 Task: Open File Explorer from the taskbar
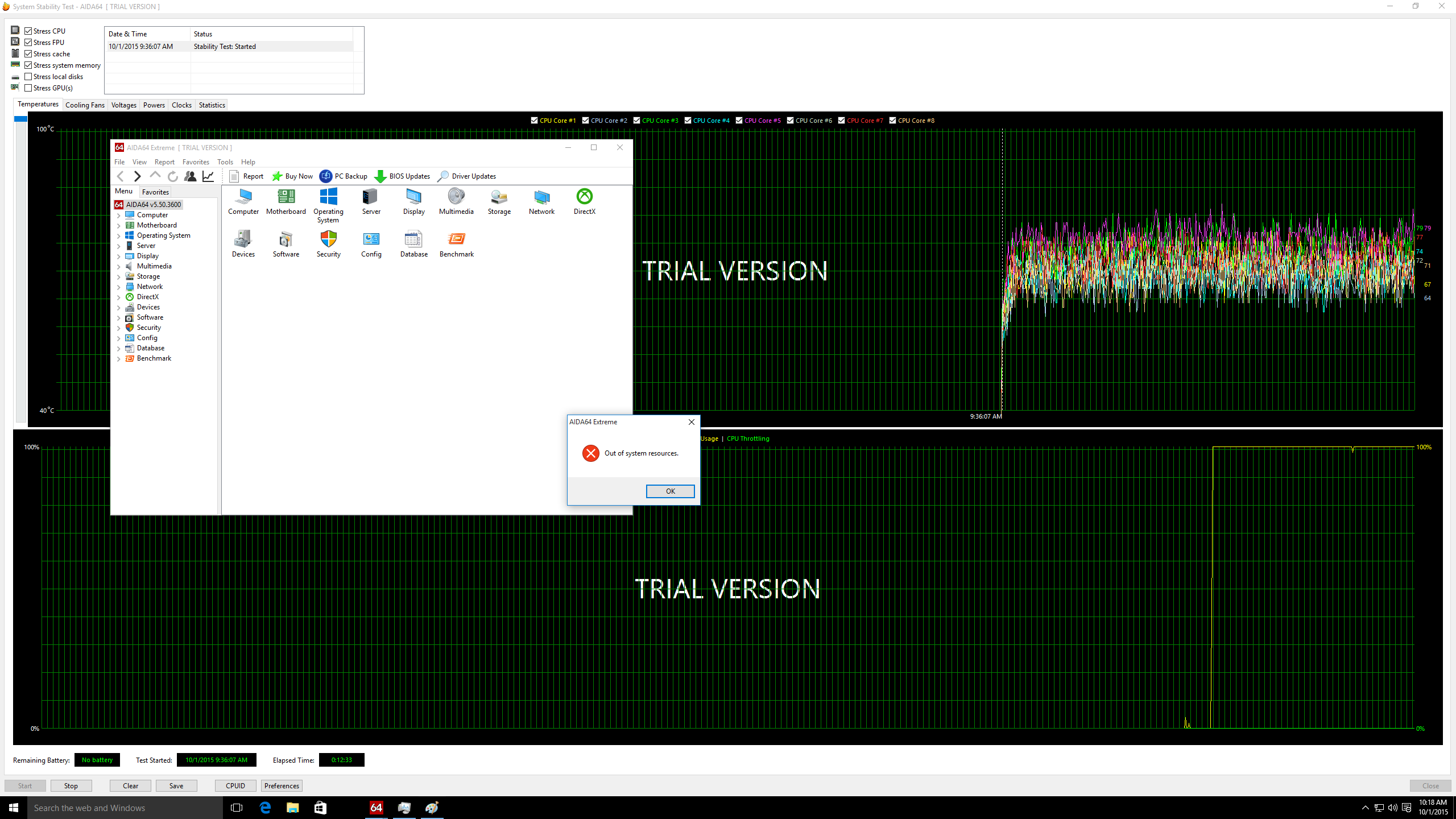(x=292, y=808)
